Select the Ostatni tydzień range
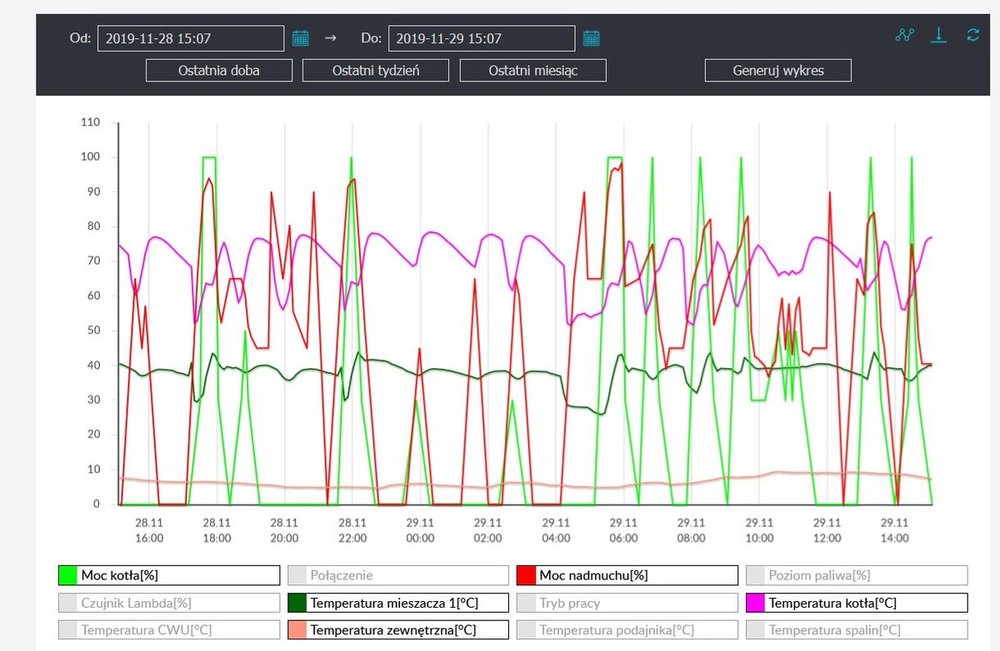The width and height of the screenshot is (1000, 651). coord(375,70)
